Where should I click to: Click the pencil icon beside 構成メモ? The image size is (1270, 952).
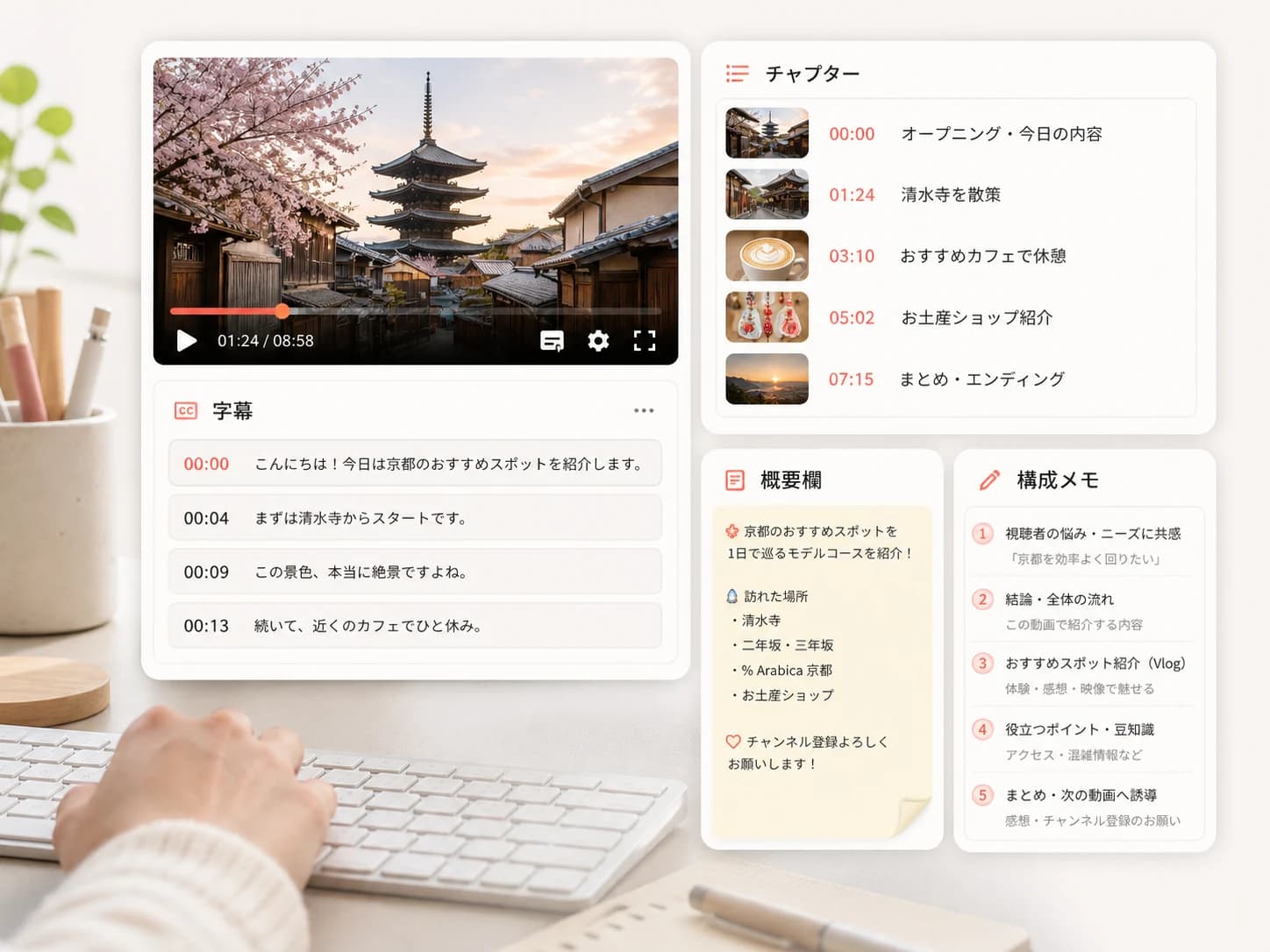click(989, 480)
